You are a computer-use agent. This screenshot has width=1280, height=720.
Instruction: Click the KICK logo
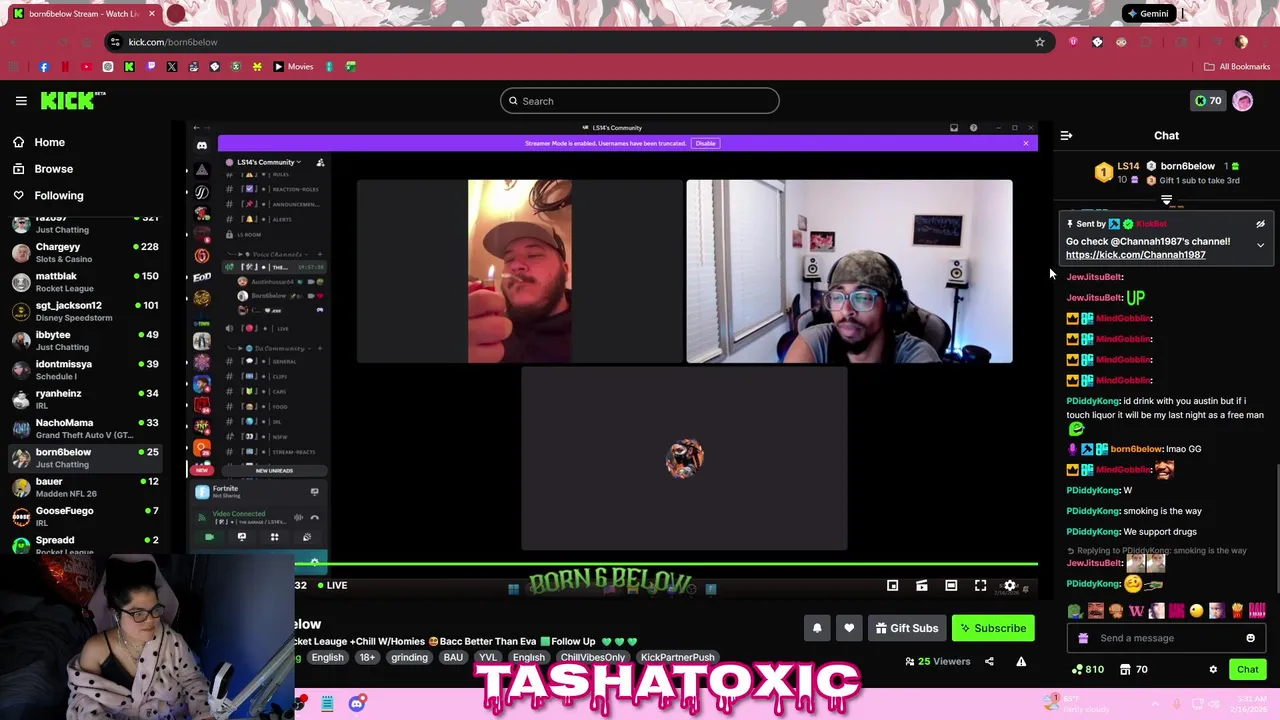click(x=72, y=101)
